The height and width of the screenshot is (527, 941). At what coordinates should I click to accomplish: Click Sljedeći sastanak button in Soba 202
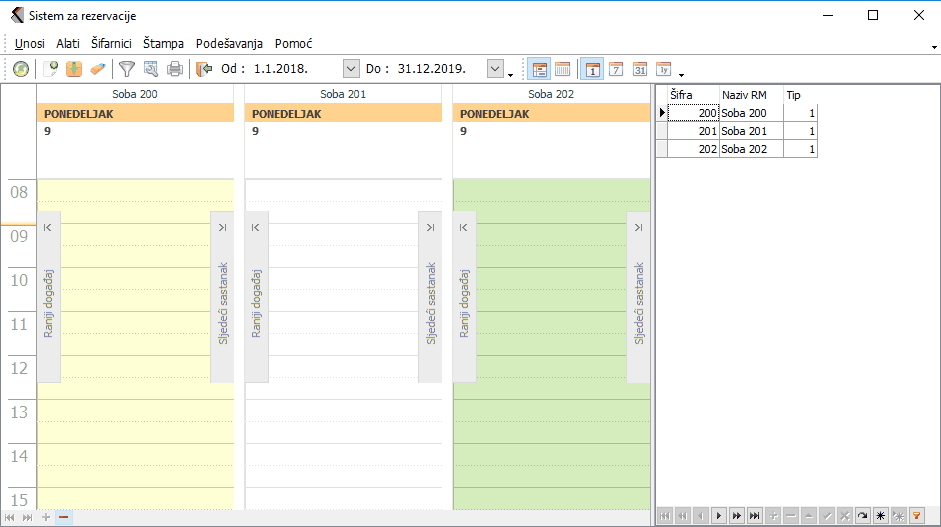point(639,297)
